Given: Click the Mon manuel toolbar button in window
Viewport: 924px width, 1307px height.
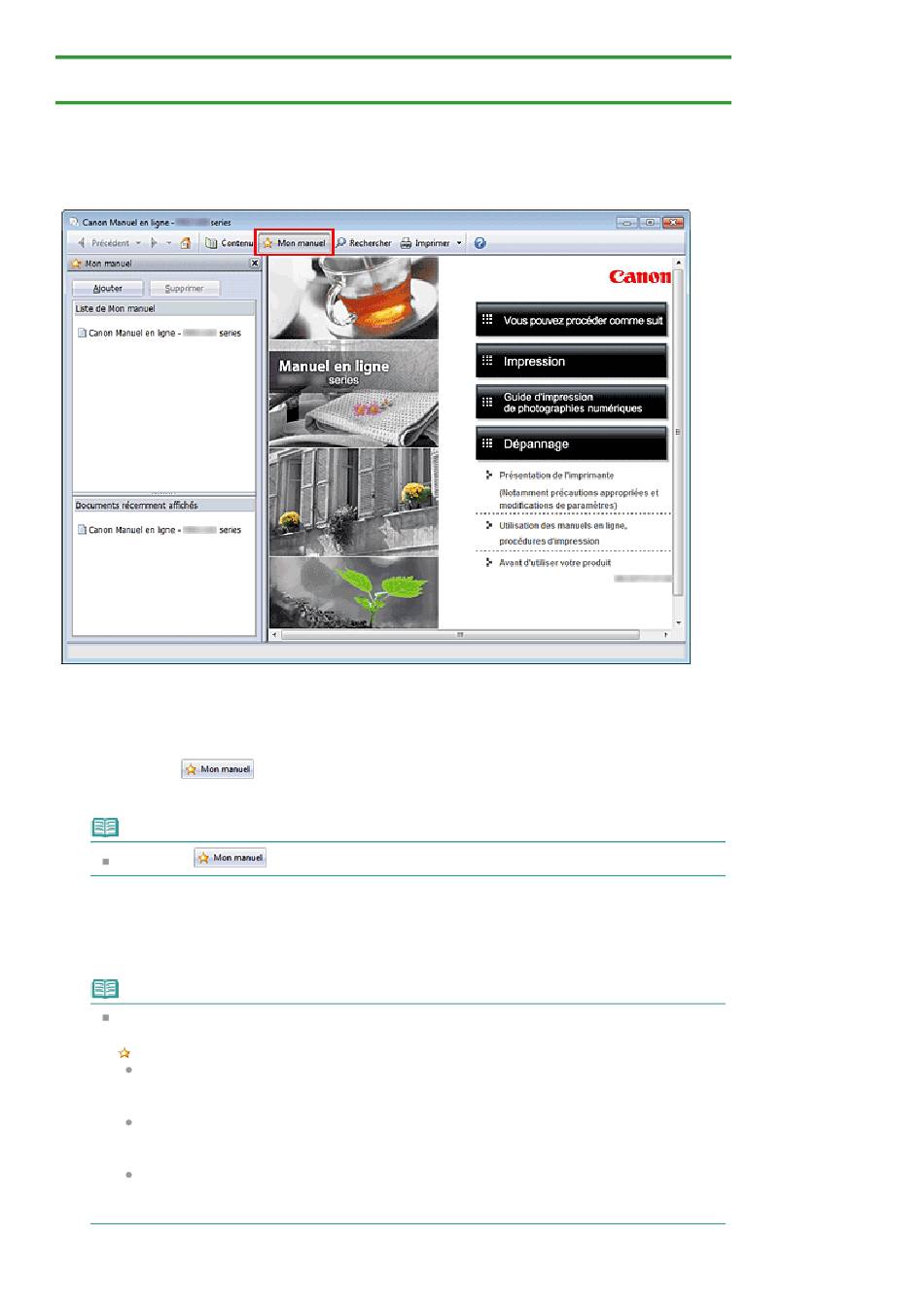Looking at the screenshot, I should pyautogui.click(x=294, y=243).
